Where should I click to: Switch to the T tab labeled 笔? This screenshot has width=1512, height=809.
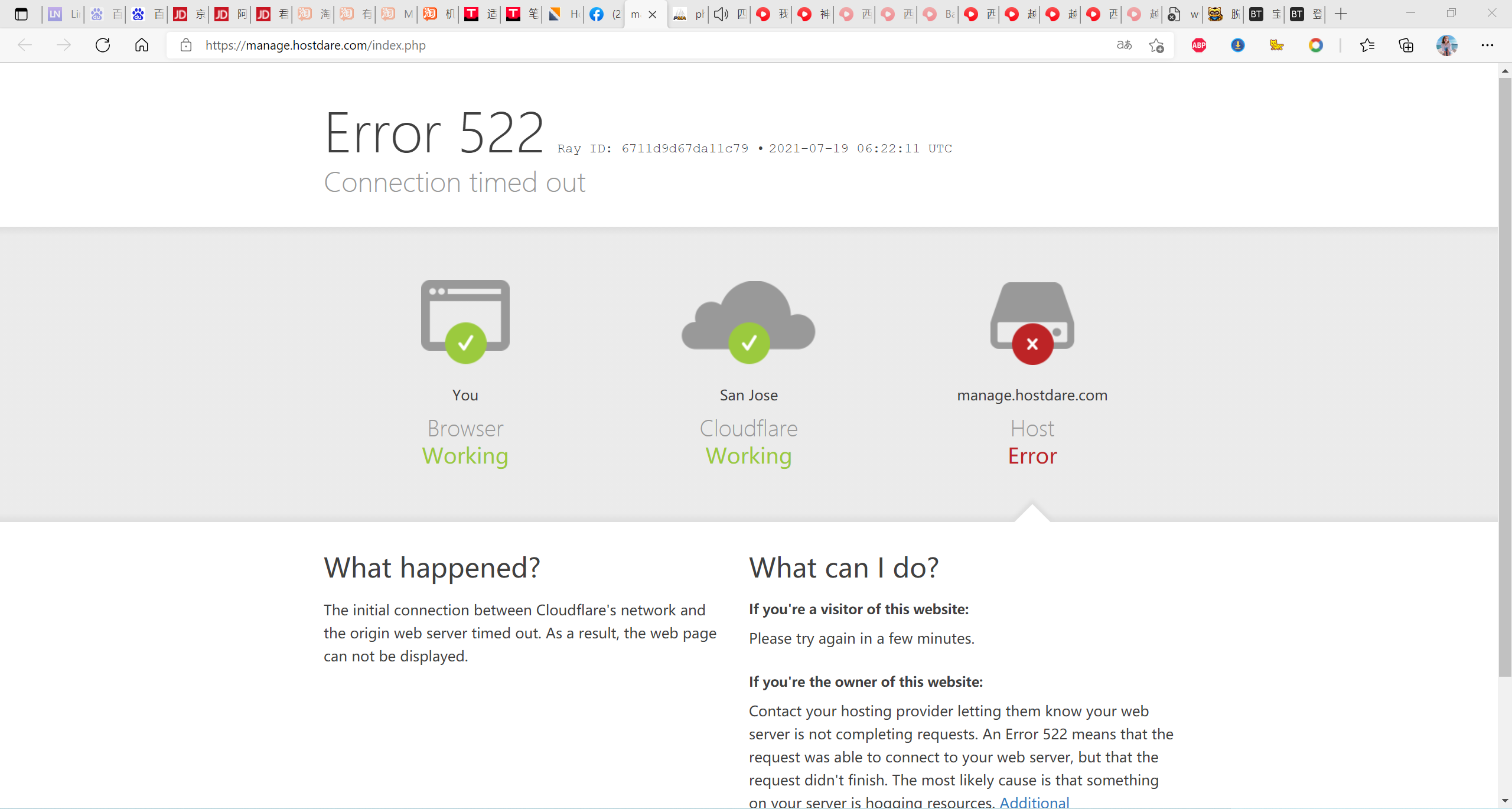pyautogui.click(x=522, y=14)
